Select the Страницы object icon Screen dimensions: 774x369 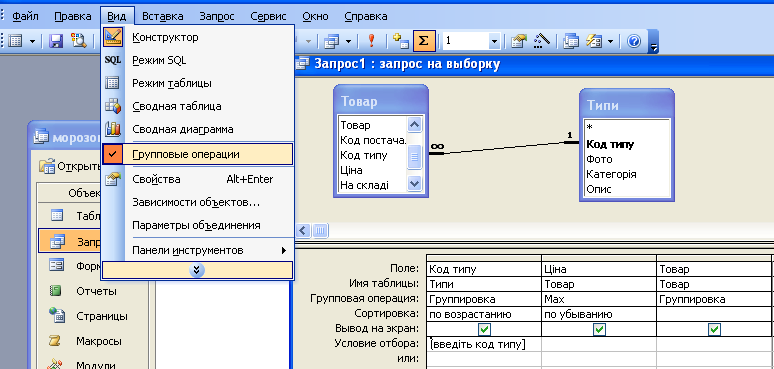click(x=56, y=315)
